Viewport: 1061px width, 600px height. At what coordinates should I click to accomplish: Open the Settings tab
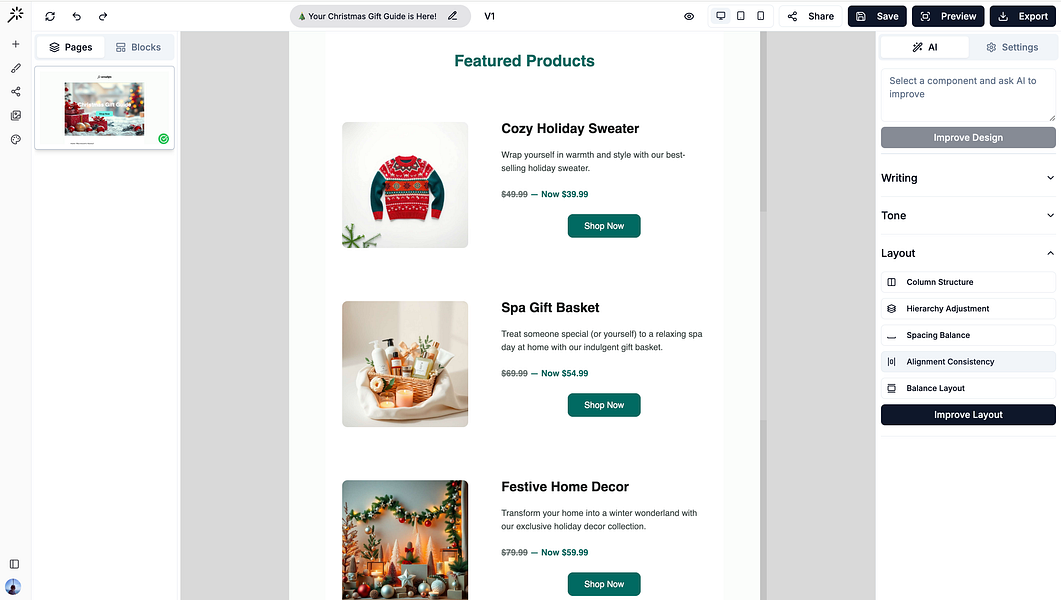[x=1011, y=47]
